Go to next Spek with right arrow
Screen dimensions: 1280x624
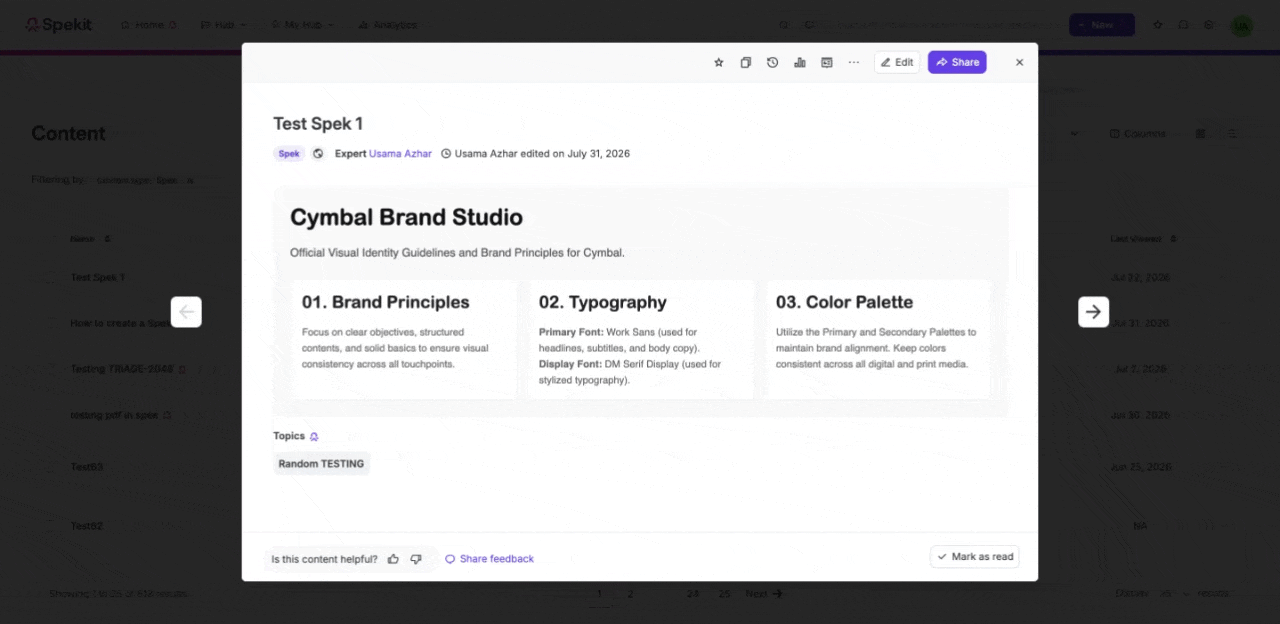(1093, 312)
